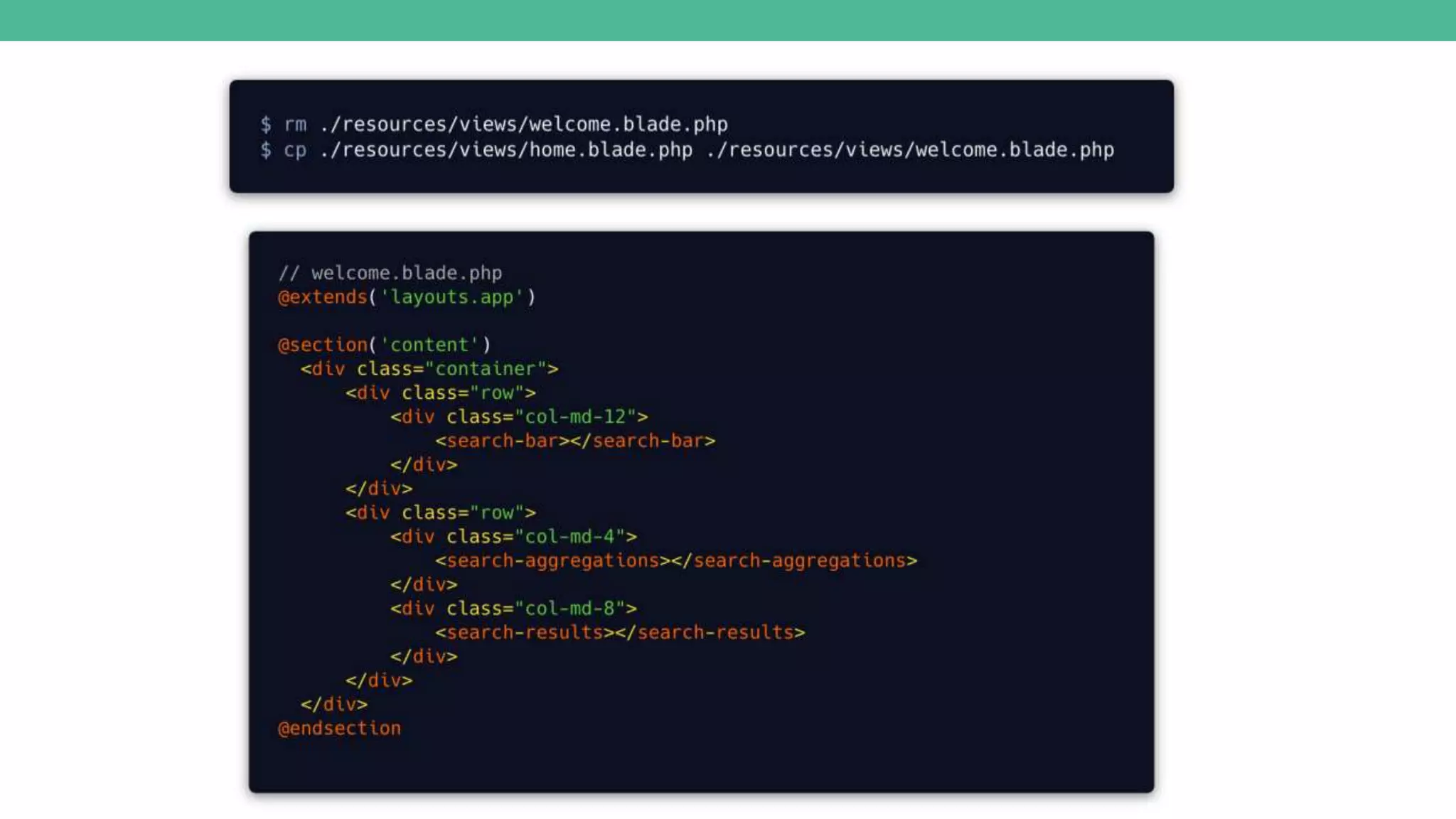This screenshot has width=1456, height=819.
Task: Select the @section directive
Action: pyautogui.click(x=322, y=345)
